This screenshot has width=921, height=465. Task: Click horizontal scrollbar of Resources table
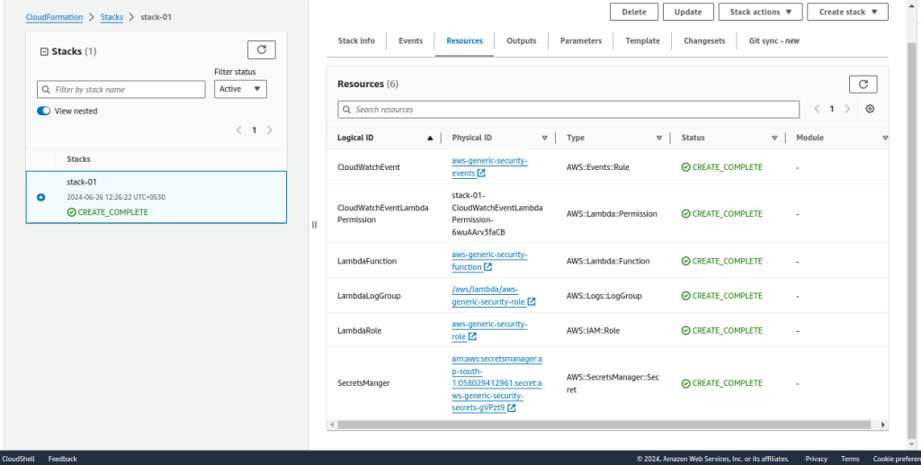pos(604,424)
